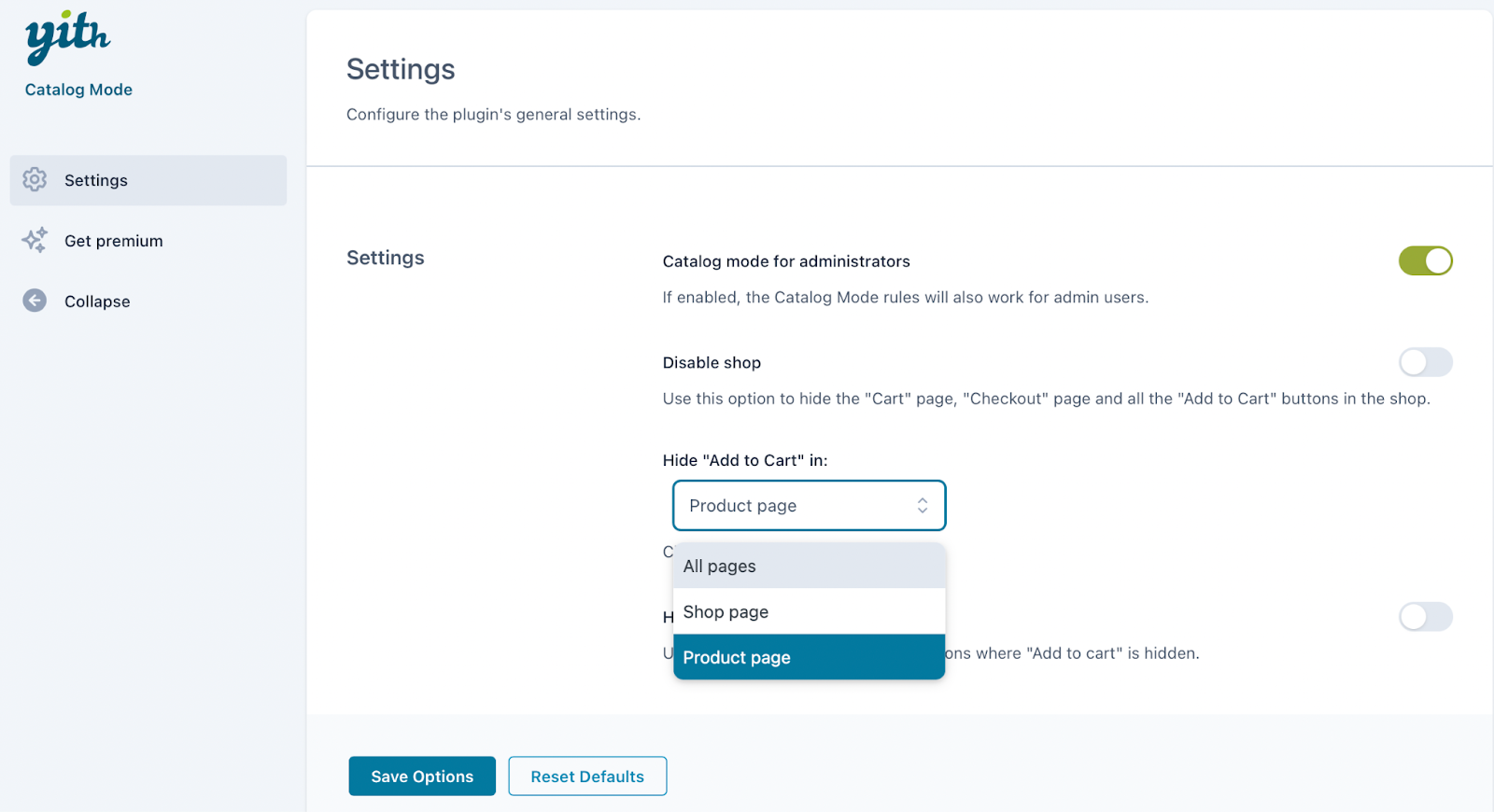Choose "Shop page" in the dropdown list
Screen dimensions: 1494x812
[726, 611]
